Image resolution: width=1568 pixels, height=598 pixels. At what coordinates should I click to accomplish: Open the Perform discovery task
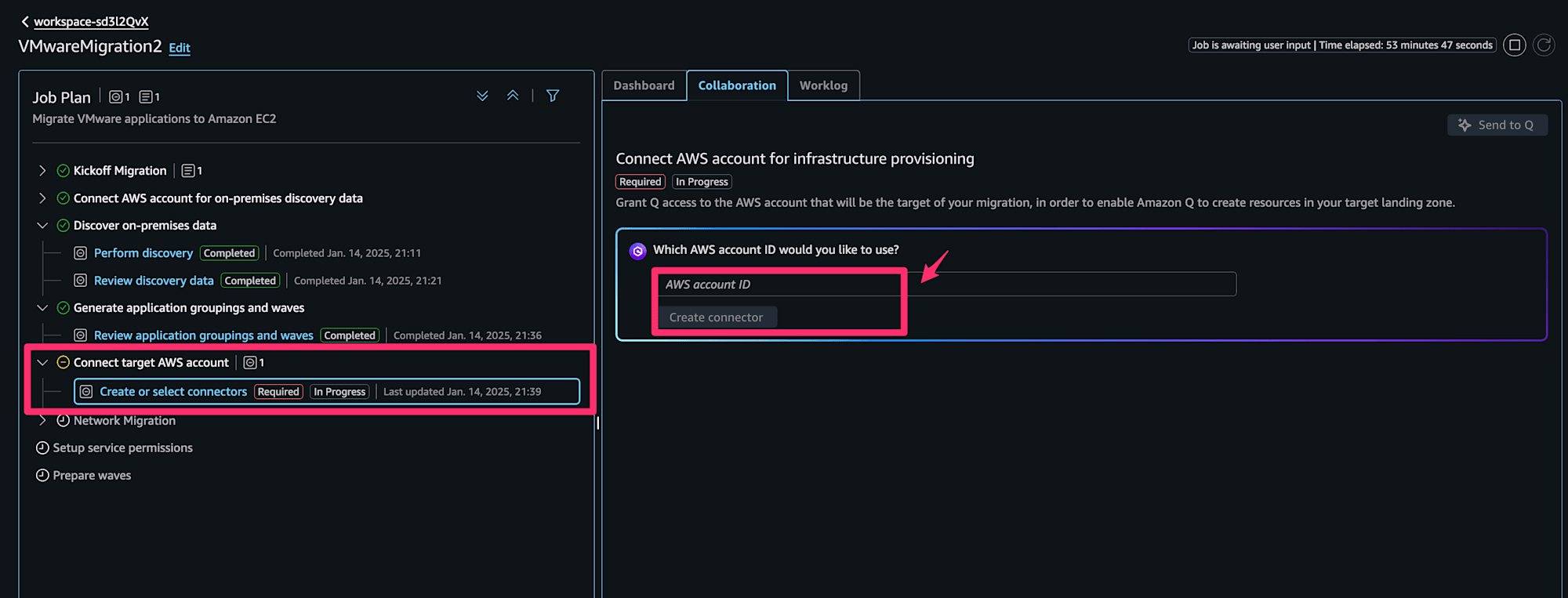143,253
